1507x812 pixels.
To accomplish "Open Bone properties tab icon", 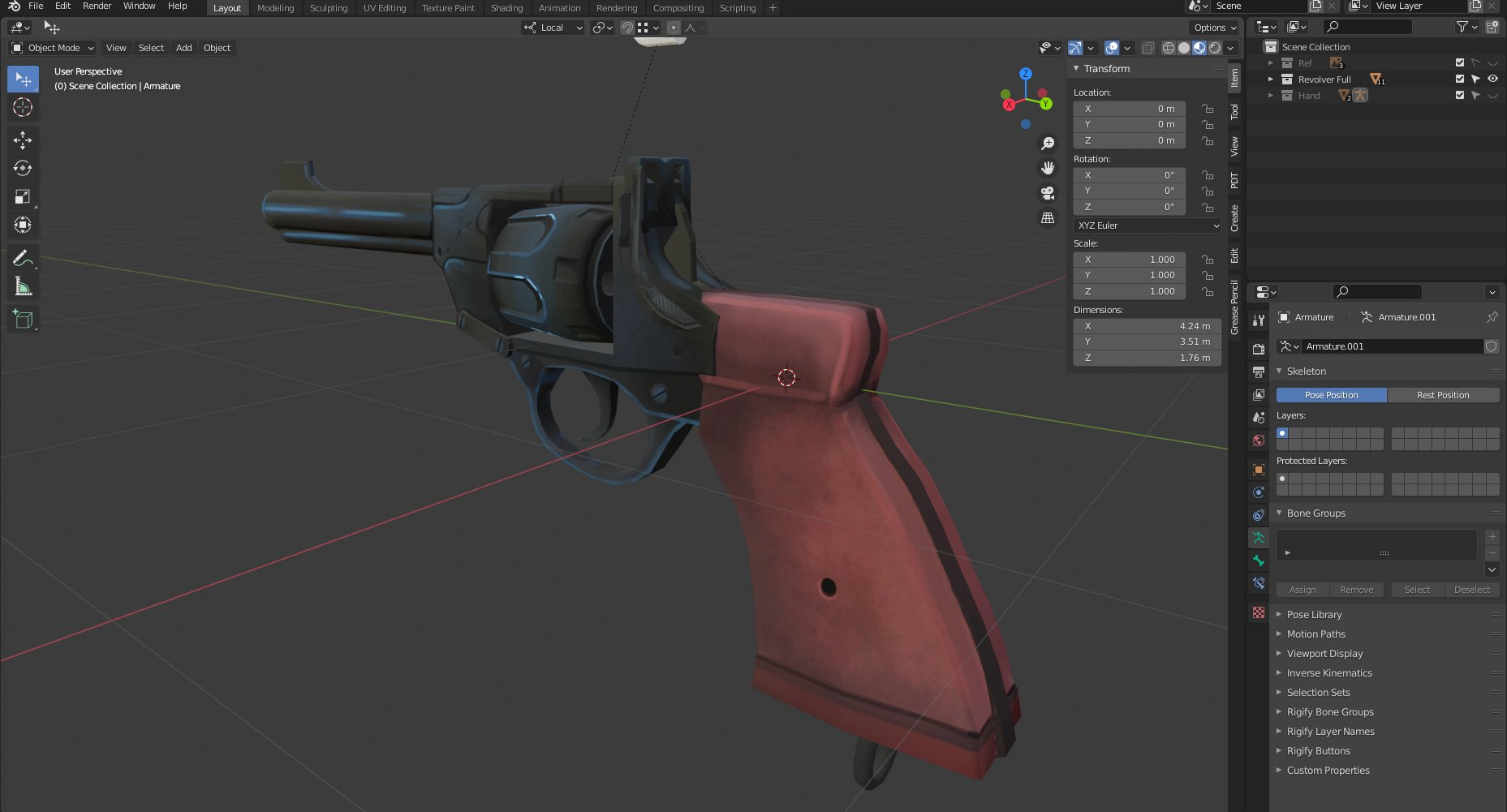I will pos(1259,561).
